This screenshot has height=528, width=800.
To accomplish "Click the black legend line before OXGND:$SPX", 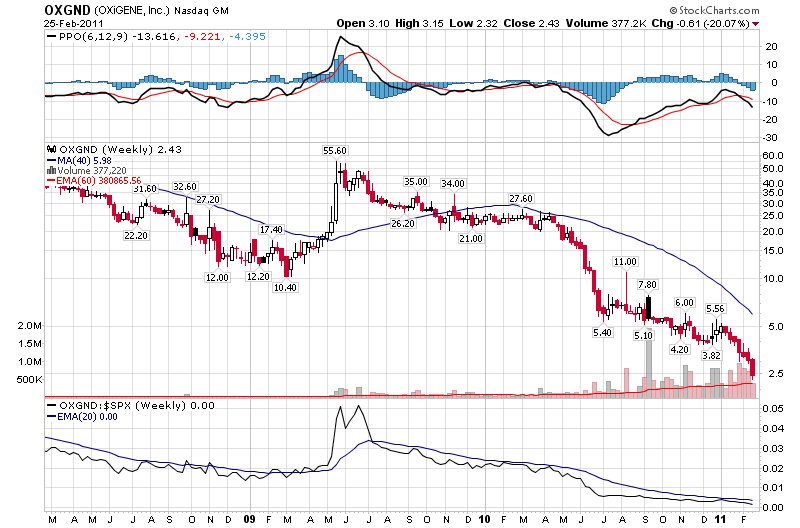I will tap(51, 406).
